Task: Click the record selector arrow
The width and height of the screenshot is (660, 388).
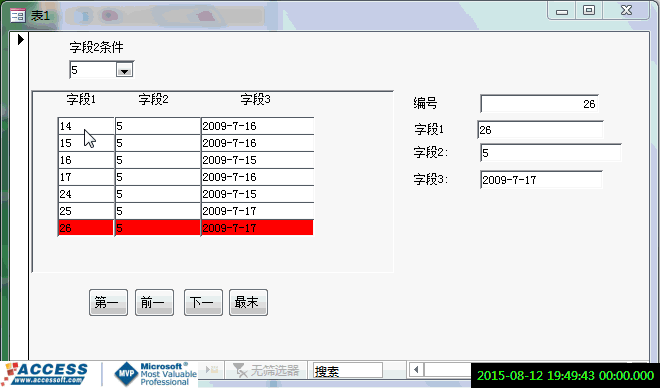Action: [x=21, y=40]
